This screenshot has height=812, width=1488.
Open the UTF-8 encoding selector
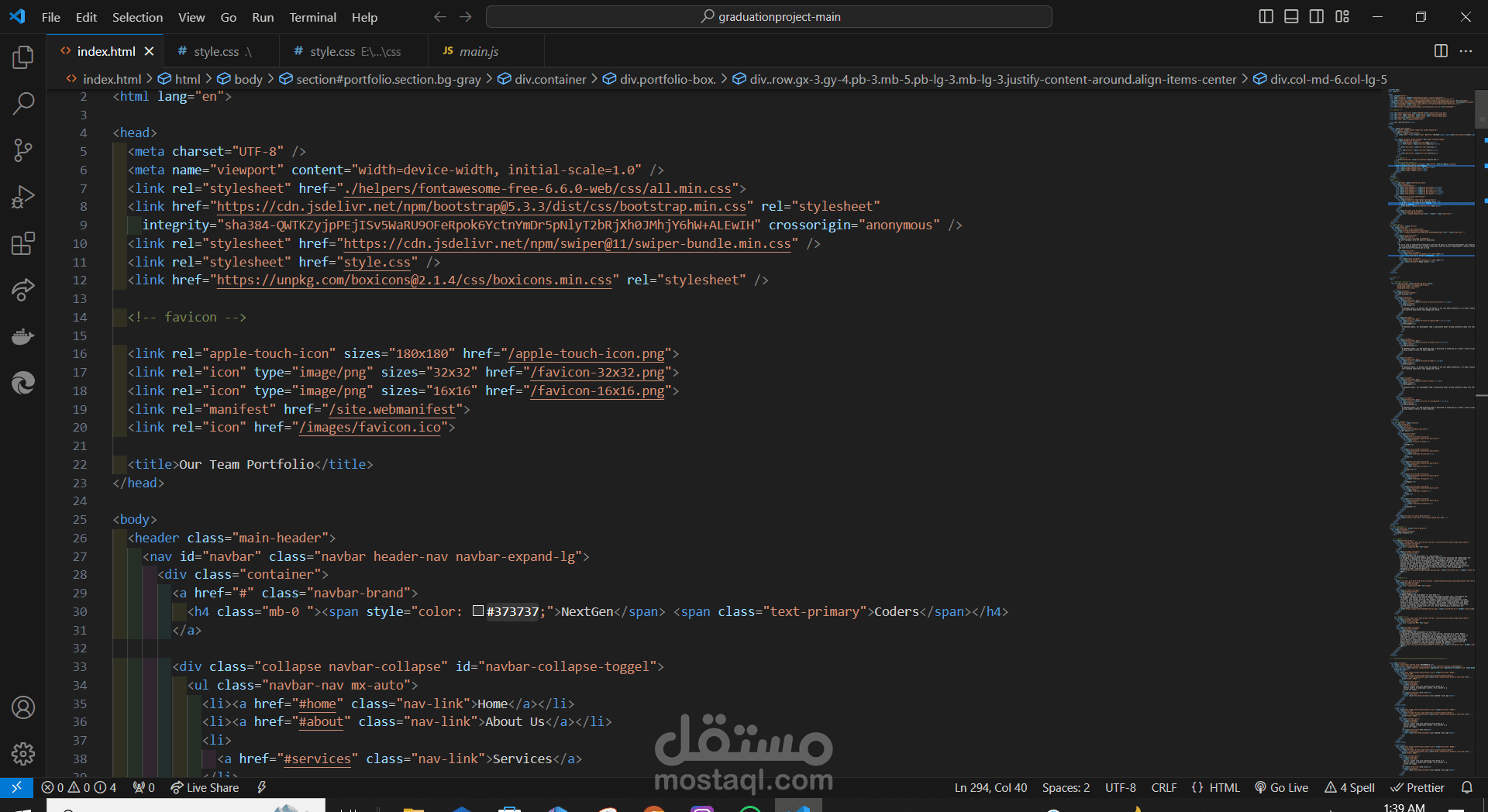pos(1121,787)
